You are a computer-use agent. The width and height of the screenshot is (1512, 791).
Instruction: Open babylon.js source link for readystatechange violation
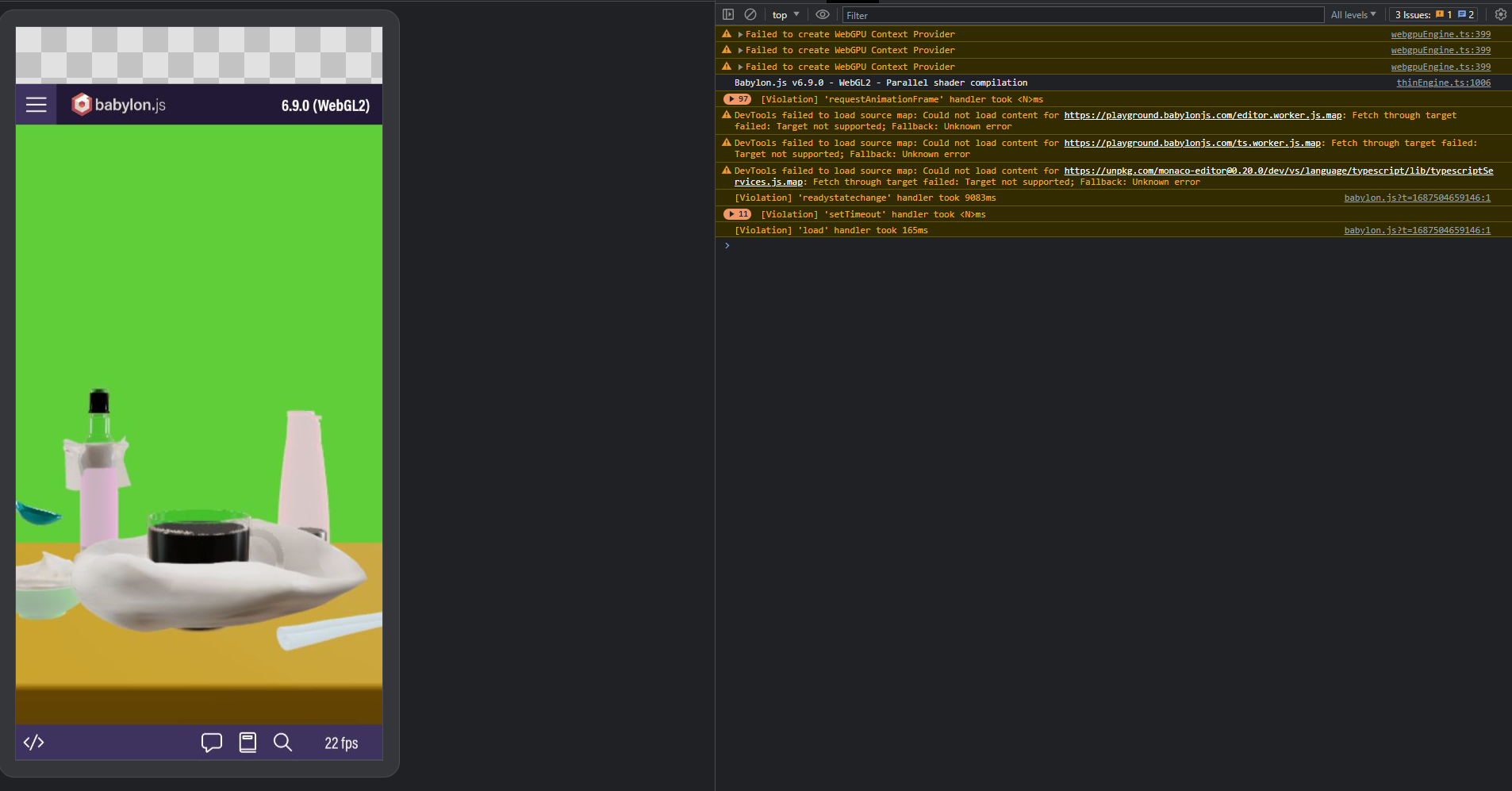point(1418,198)
